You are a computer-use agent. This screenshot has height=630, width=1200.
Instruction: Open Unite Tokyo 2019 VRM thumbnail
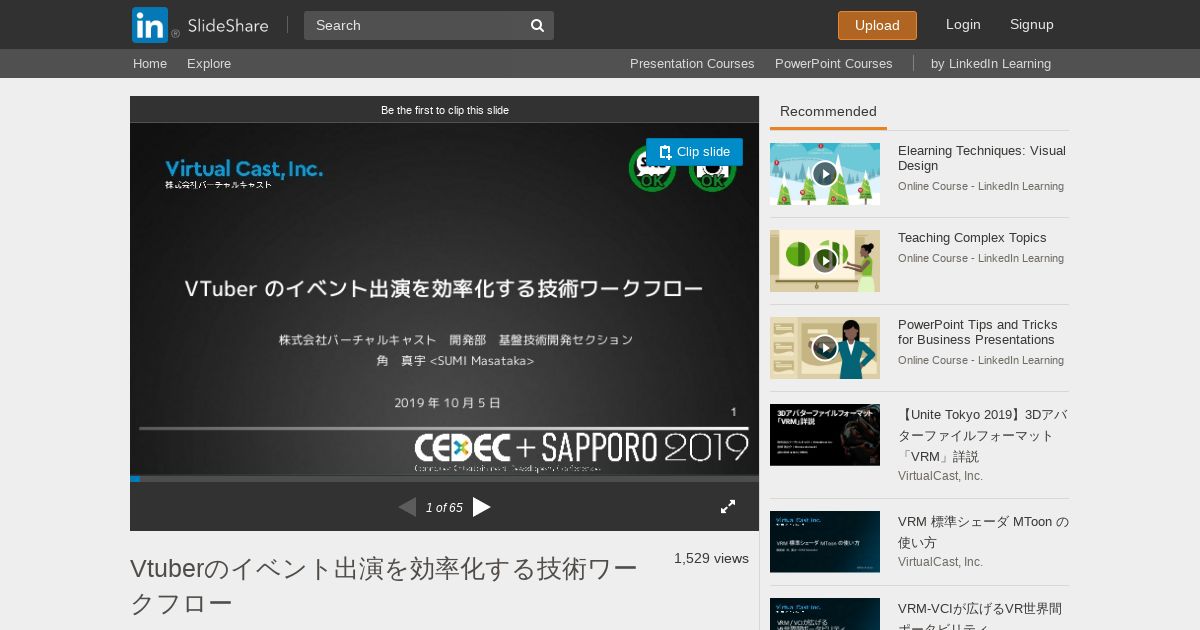pyautogui.click(x=825, y=435)
